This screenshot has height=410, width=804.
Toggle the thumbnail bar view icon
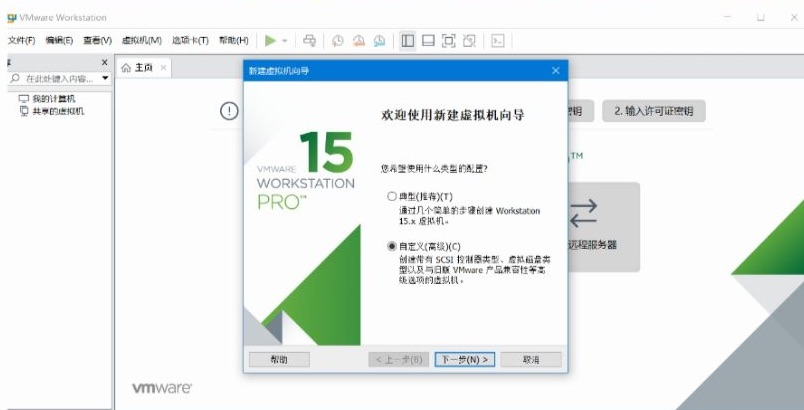point(428,40)
